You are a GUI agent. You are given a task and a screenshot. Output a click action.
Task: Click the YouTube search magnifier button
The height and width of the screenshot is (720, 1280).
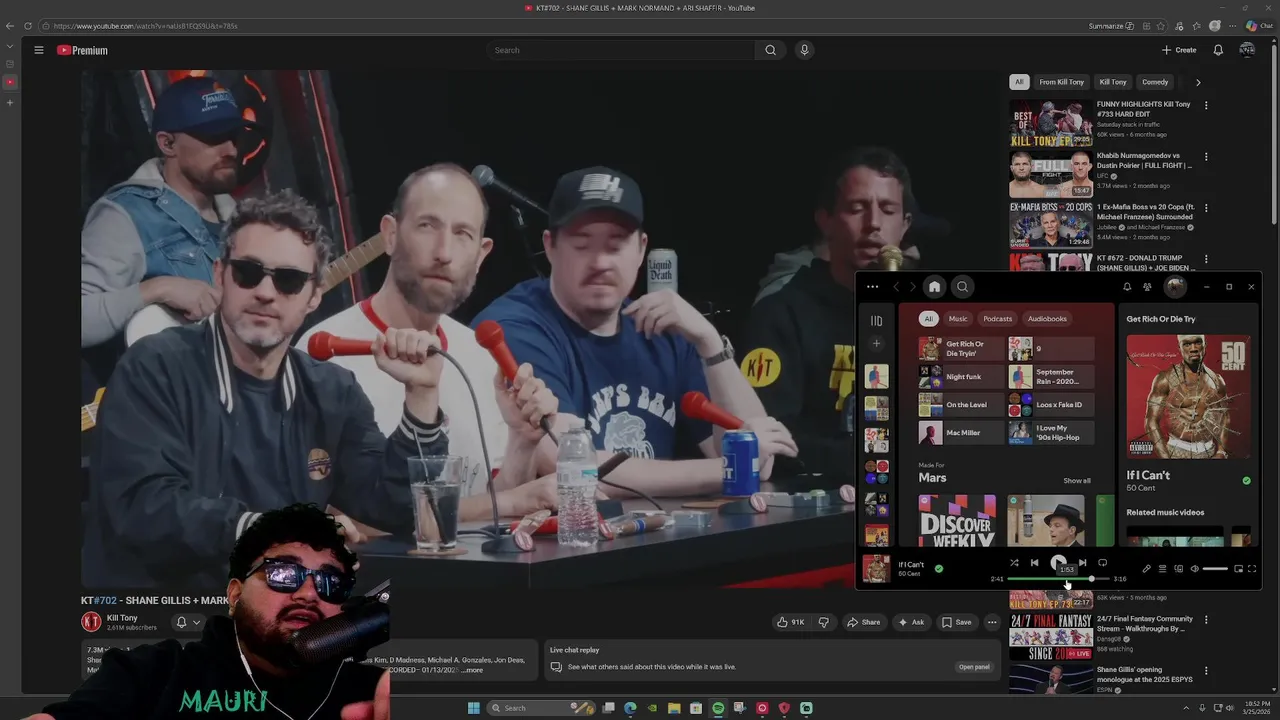coord(770,50)
